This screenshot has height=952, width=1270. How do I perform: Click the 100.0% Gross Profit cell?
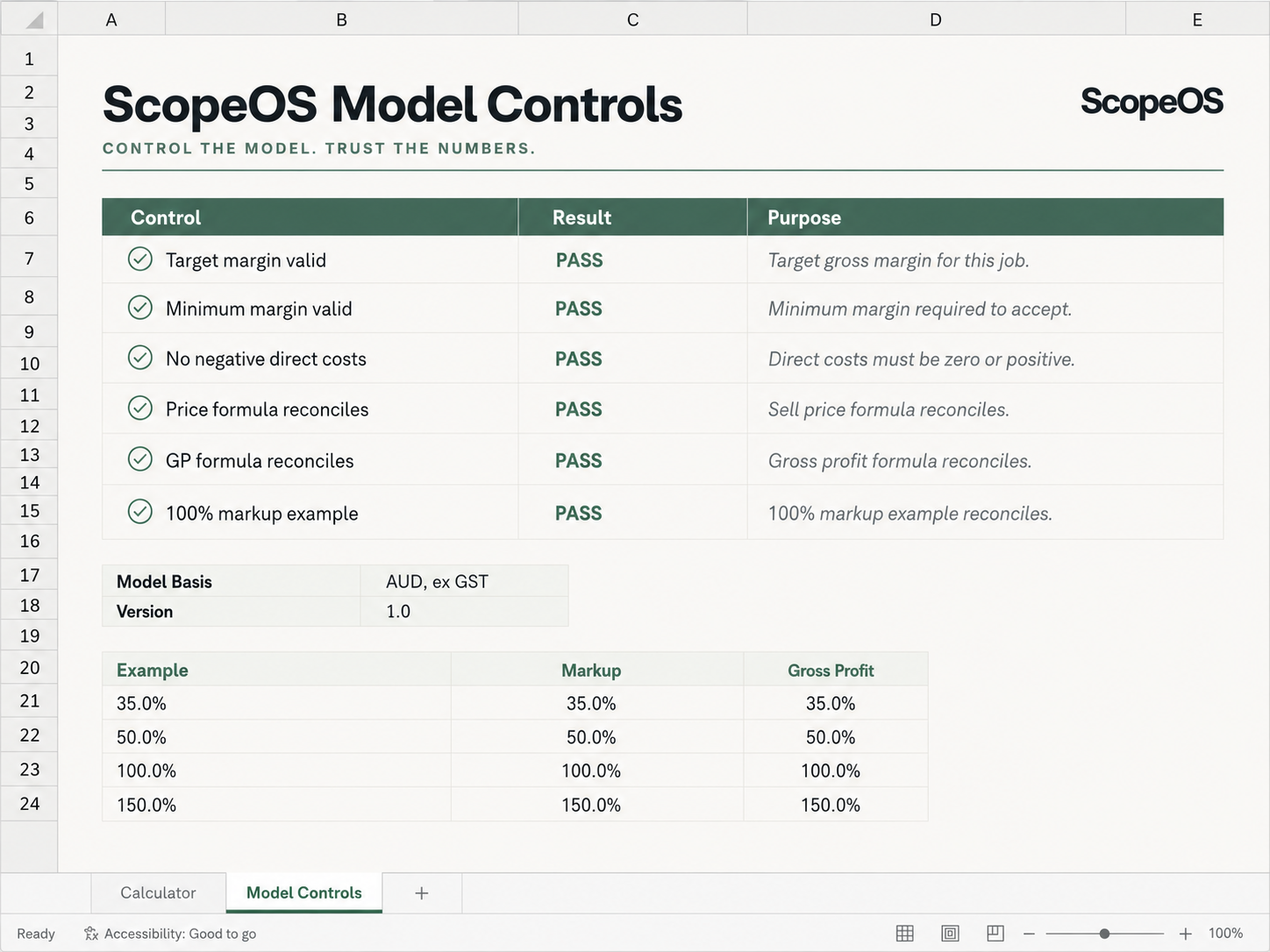(x=836, y=771)
